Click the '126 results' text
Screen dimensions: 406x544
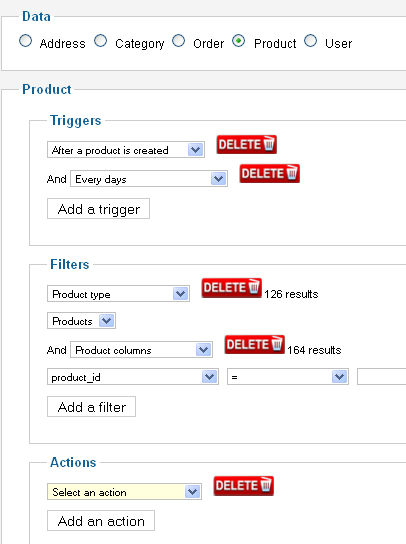(291, 294)
